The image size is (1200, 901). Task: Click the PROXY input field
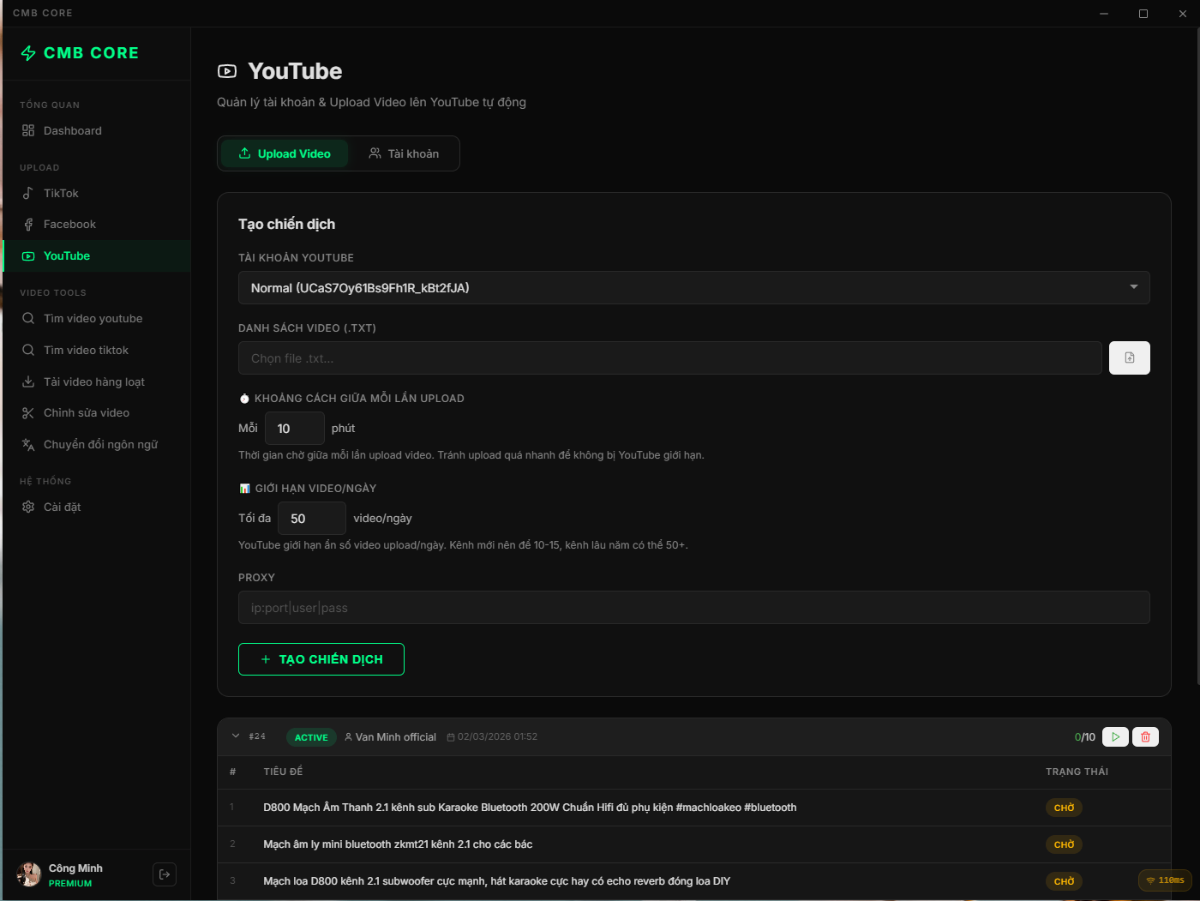point(694,607)
